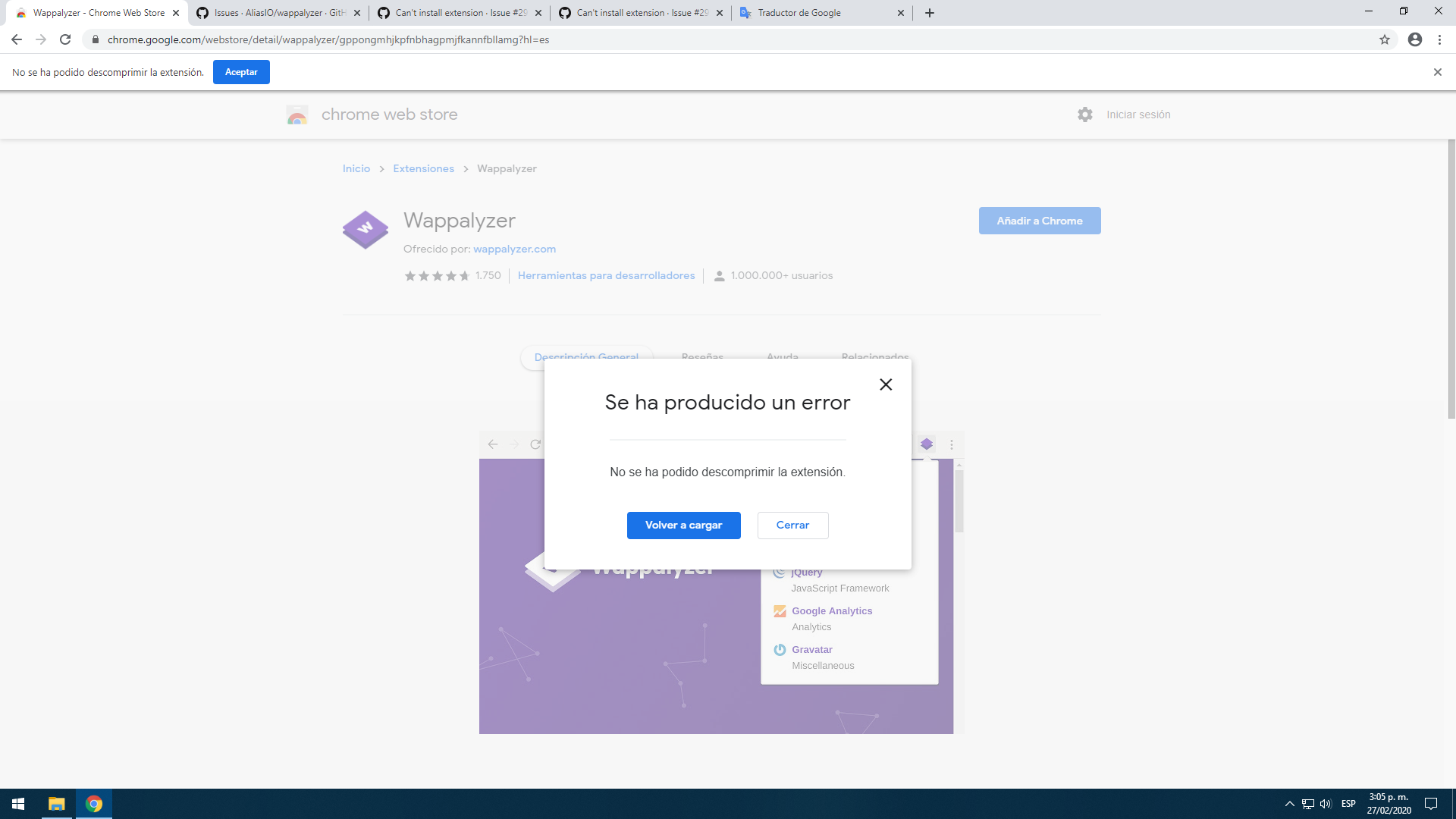Screen dimensions: 1456x819
Task: Open the wappalyzer.com developer link
Action: click(x=514, y=249)
